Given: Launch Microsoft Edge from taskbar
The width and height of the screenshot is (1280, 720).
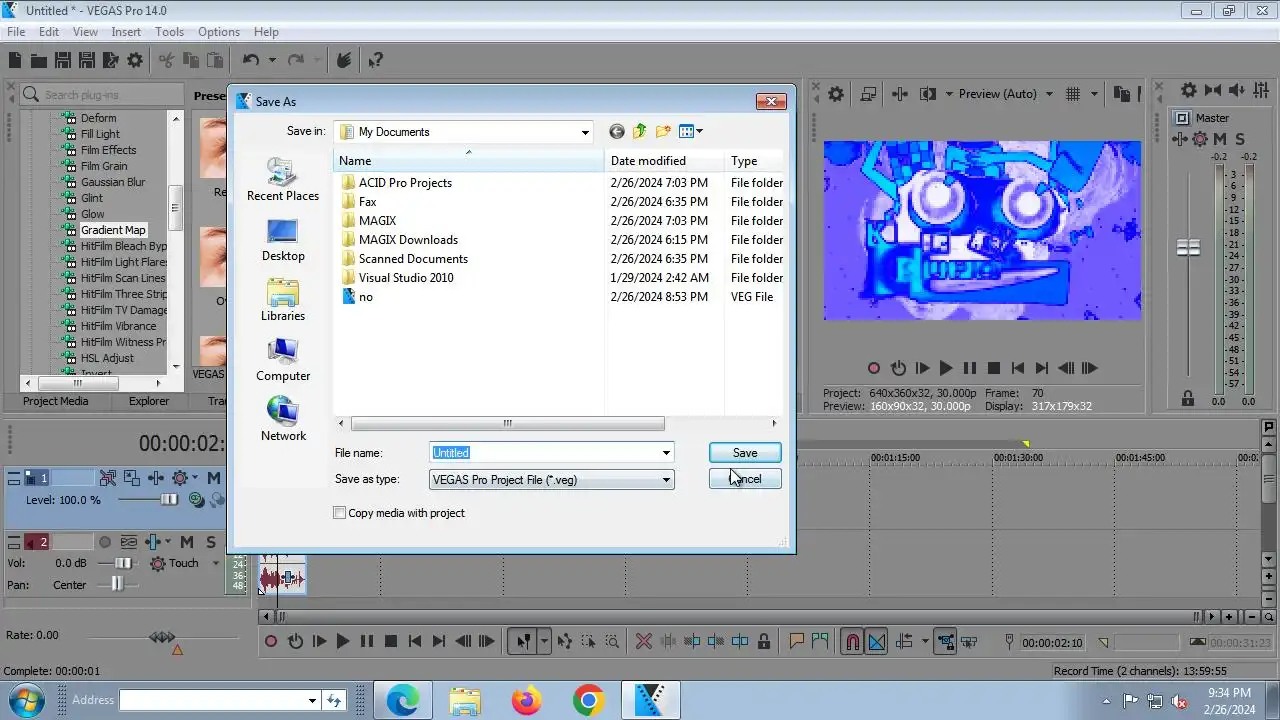Looking at the screenshot, I should 402,700.
